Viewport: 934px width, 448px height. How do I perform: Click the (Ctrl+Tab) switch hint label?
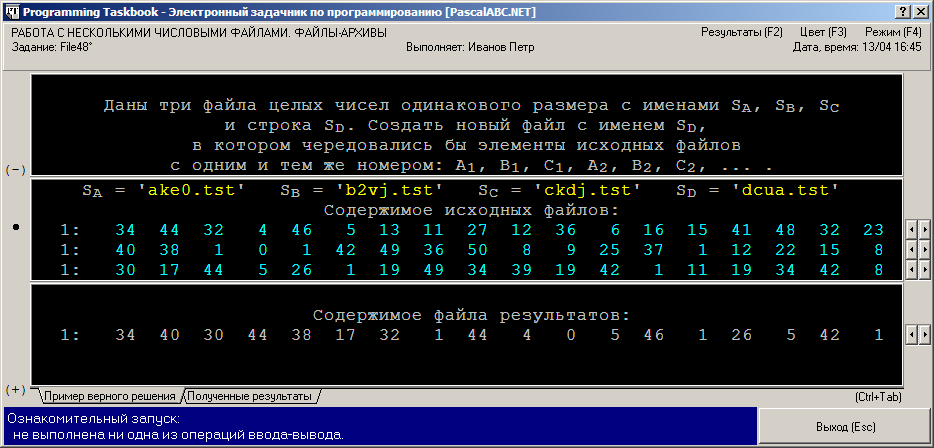[x=878, y=397]
